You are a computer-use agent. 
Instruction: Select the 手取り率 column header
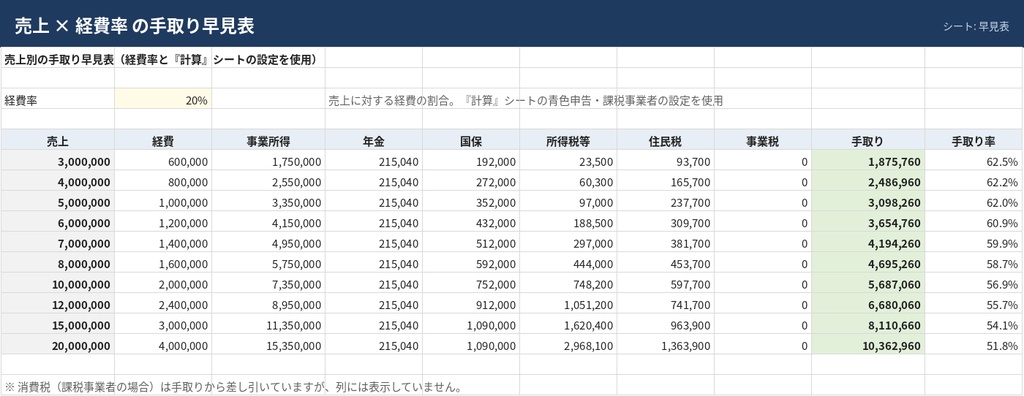[974, 140]
